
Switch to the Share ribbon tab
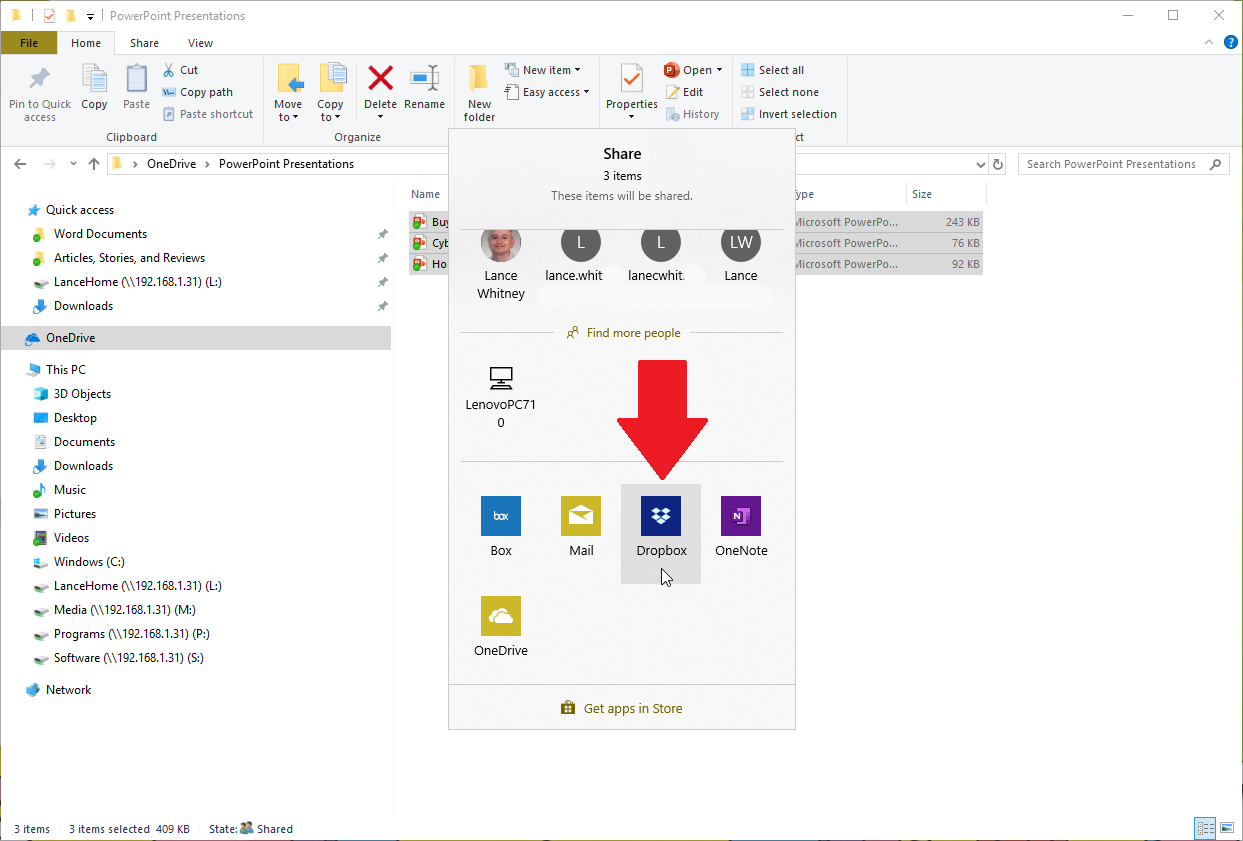pyautogui.click(x=144, y=43)
